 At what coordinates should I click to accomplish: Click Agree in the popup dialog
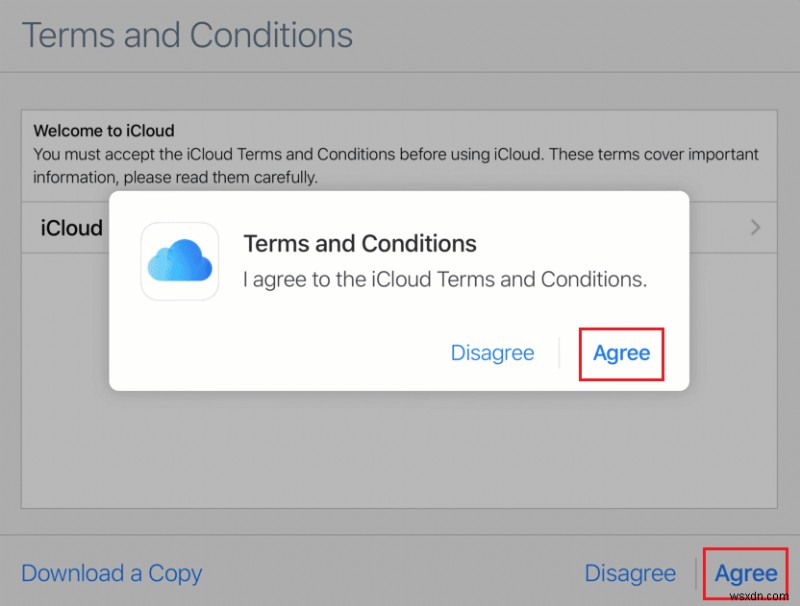pos(621,353)
